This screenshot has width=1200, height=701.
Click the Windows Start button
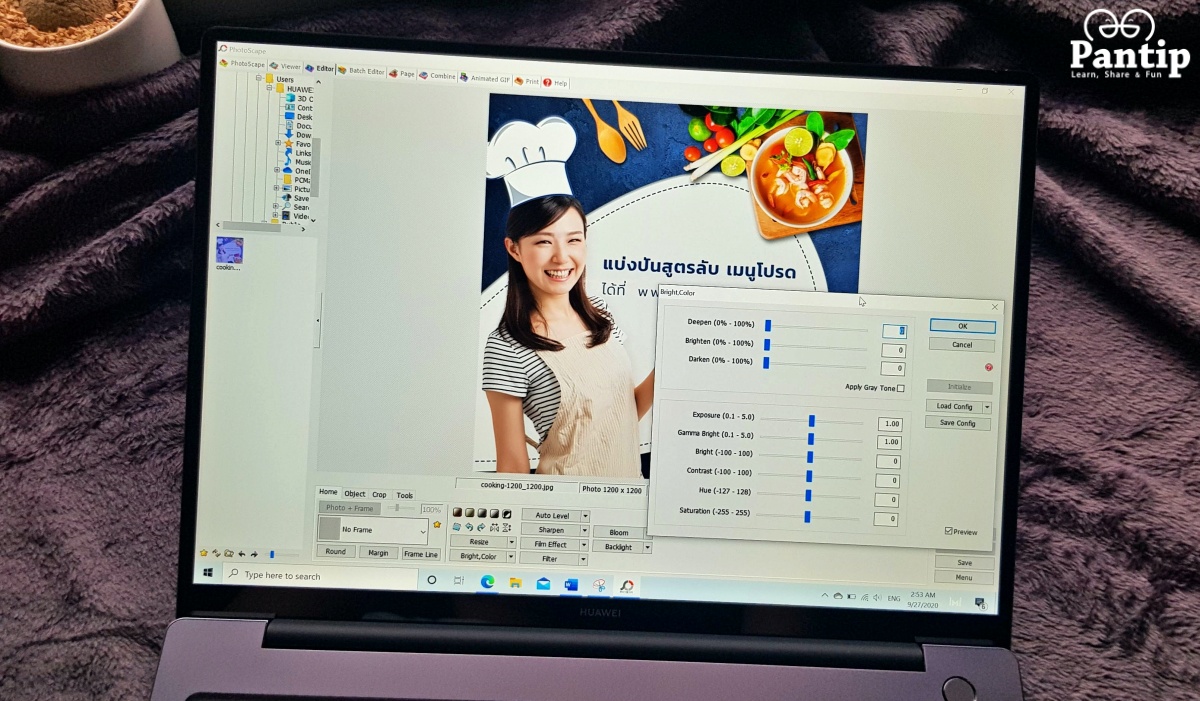209,574
